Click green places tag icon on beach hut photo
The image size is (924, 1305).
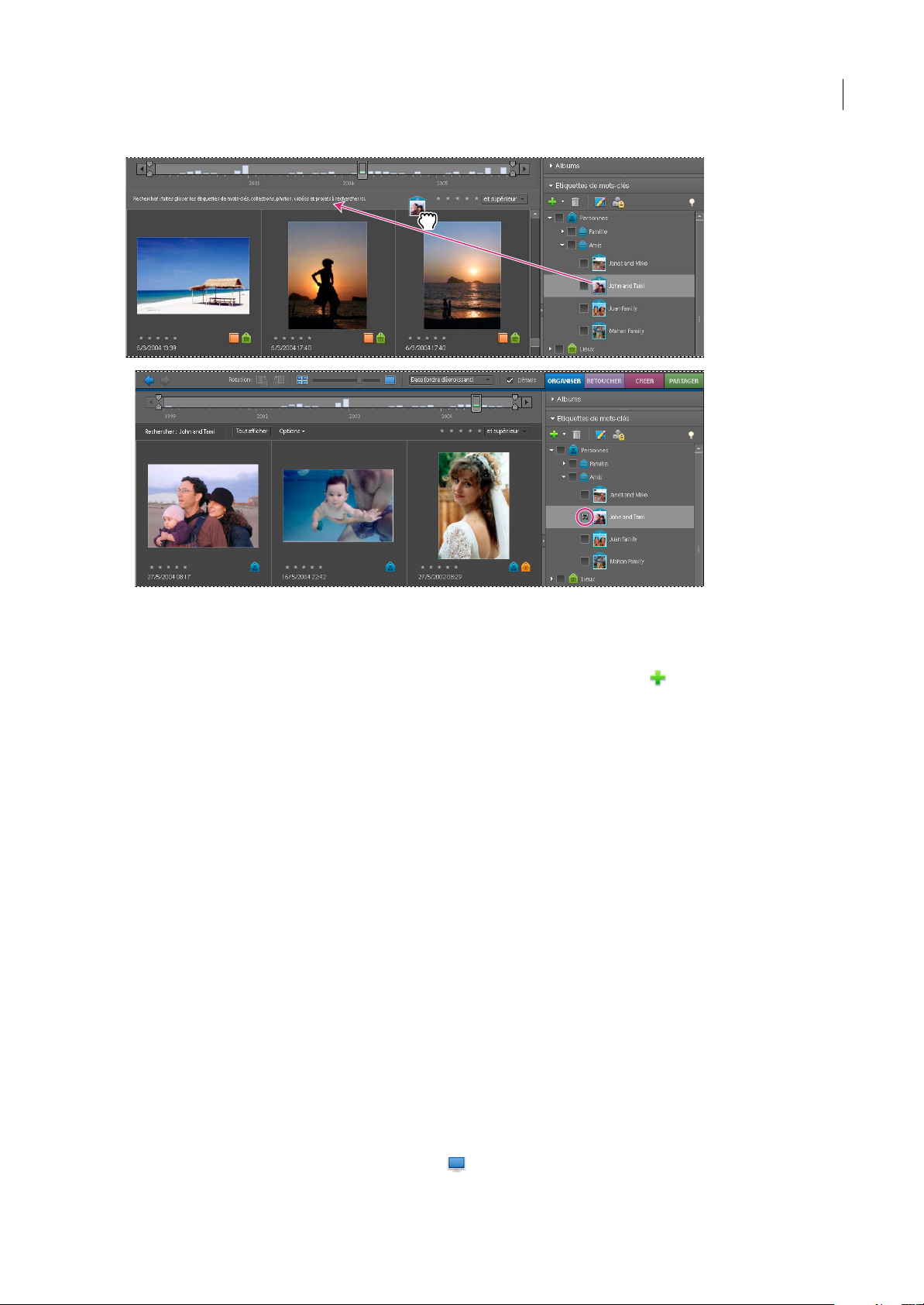click(246, 338)
